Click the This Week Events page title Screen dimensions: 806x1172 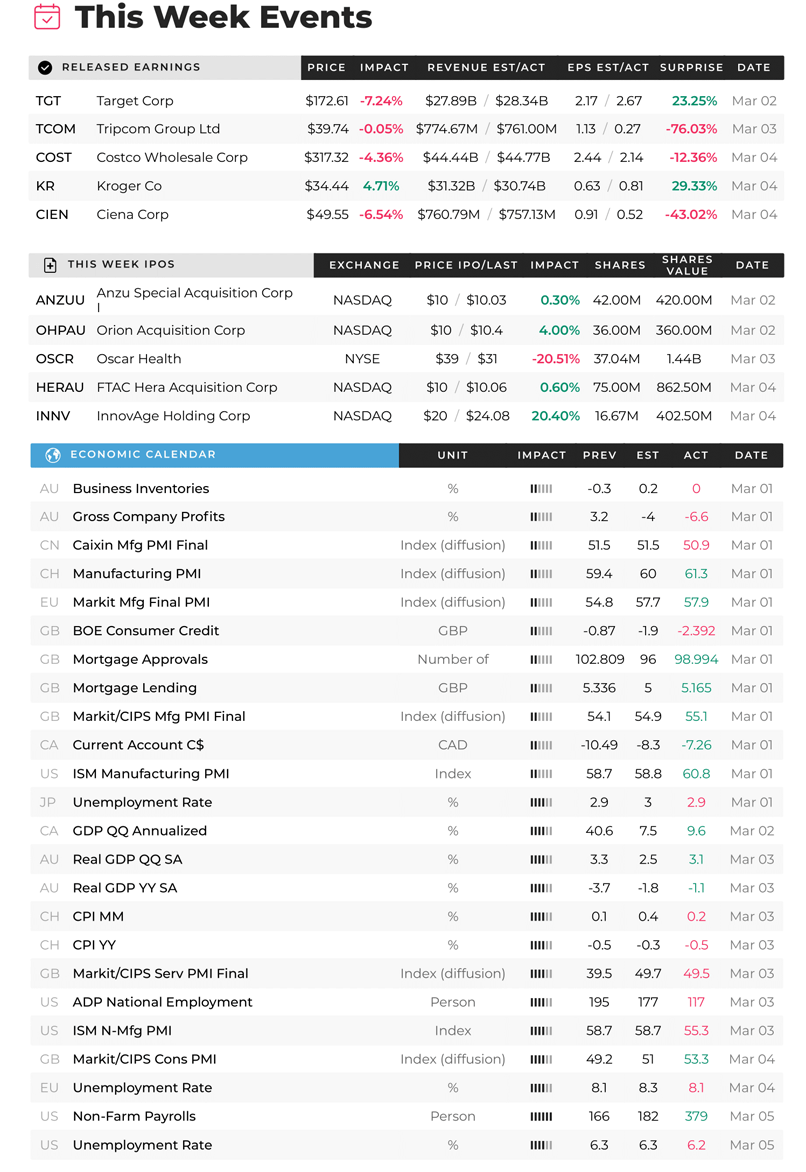coord(223,16)
